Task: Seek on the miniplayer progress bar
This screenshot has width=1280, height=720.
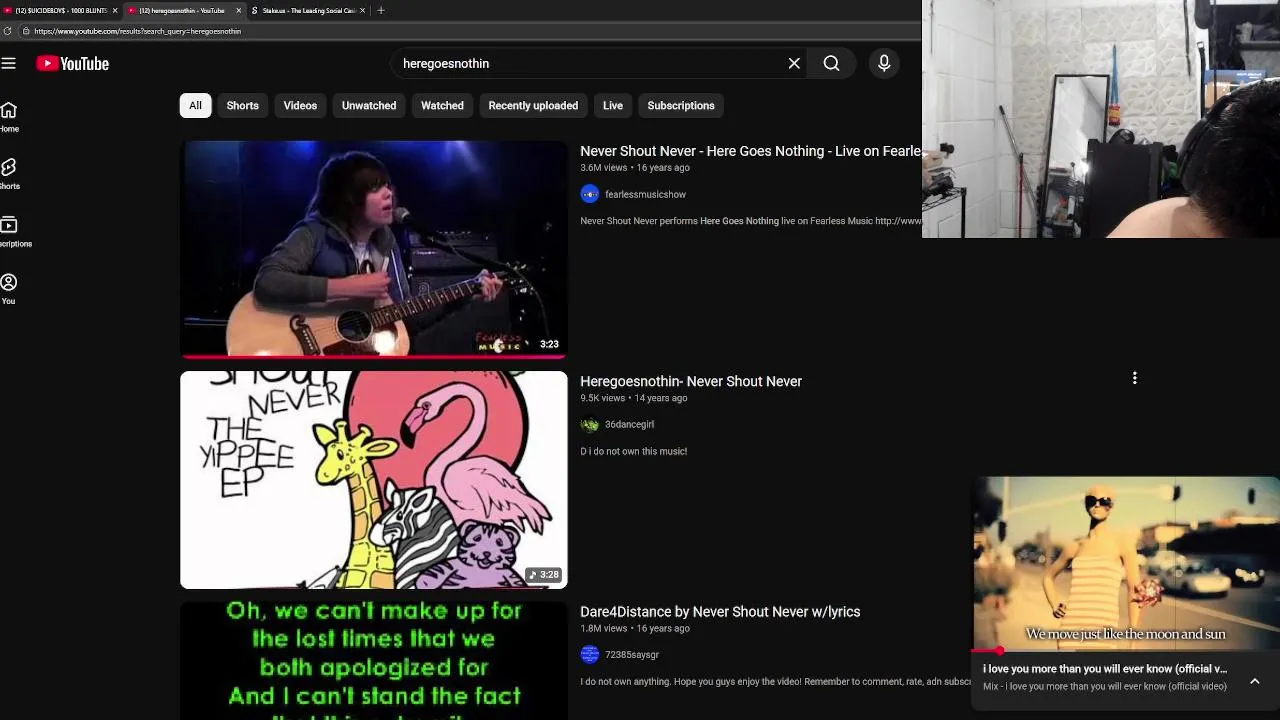Action: coord(1127,651)
